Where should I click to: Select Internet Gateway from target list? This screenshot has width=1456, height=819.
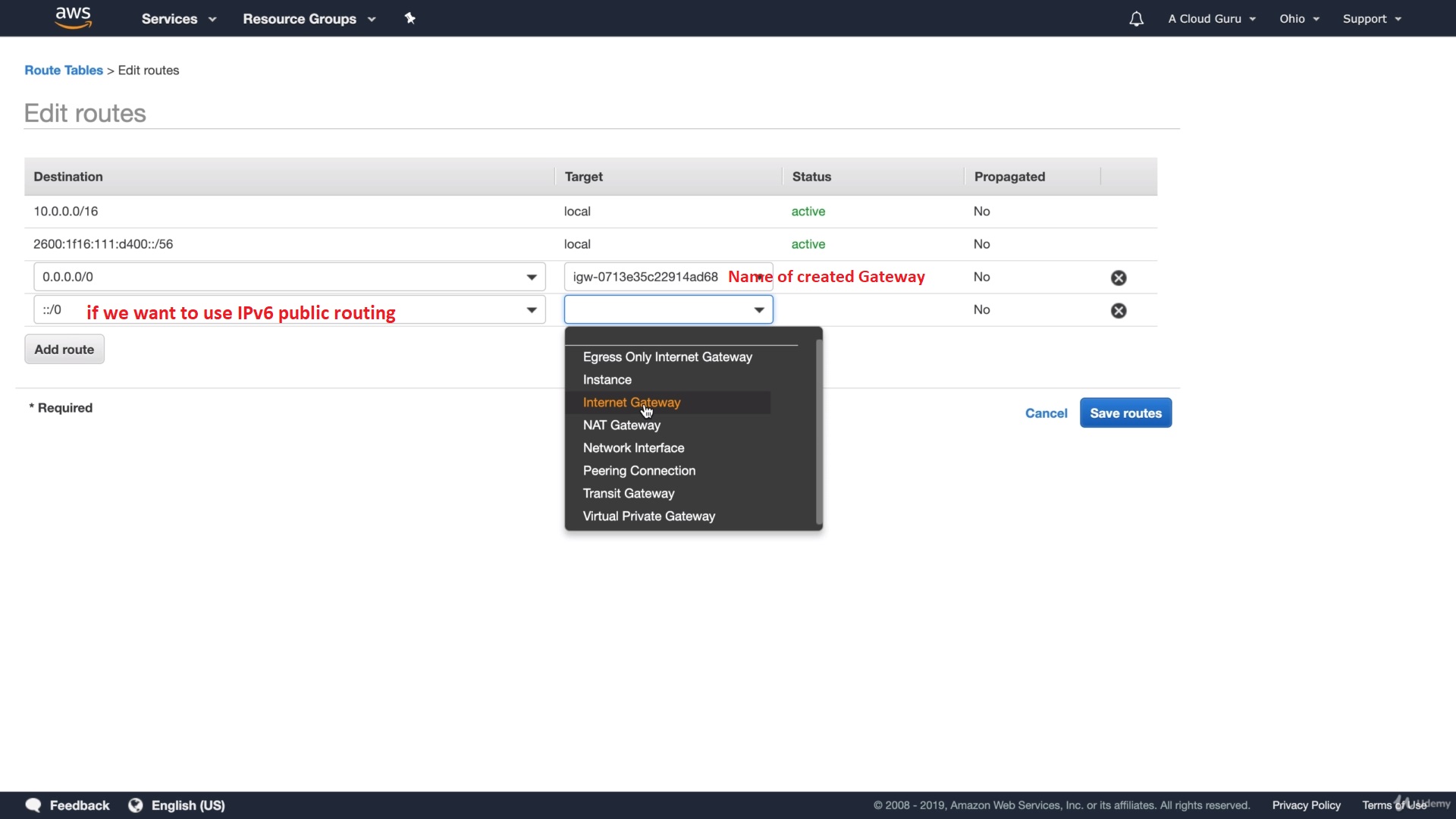(x=632, y=403)
